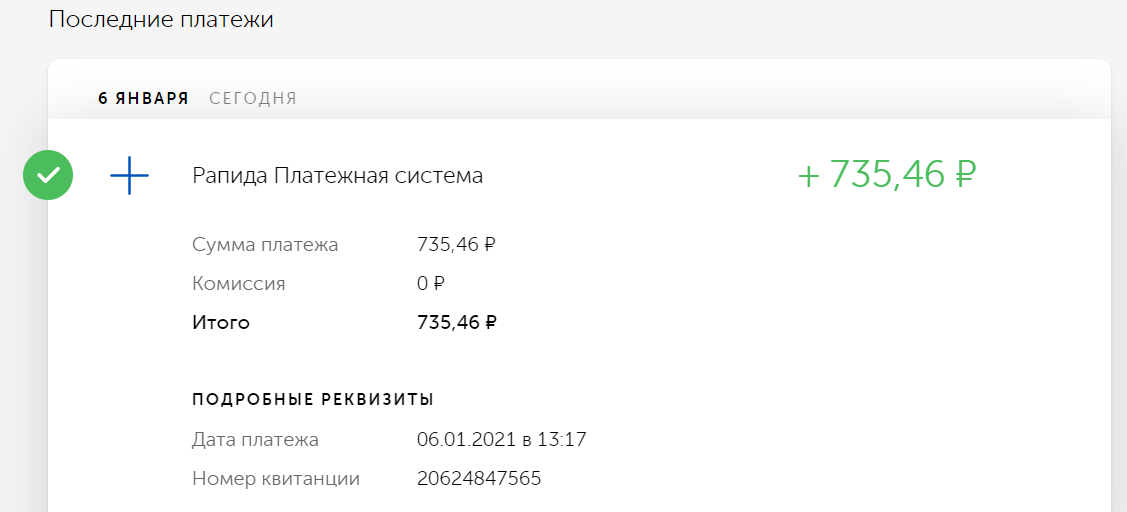Select the receipt number 20624847565
1127x512 pixels.
pos(479,478)
